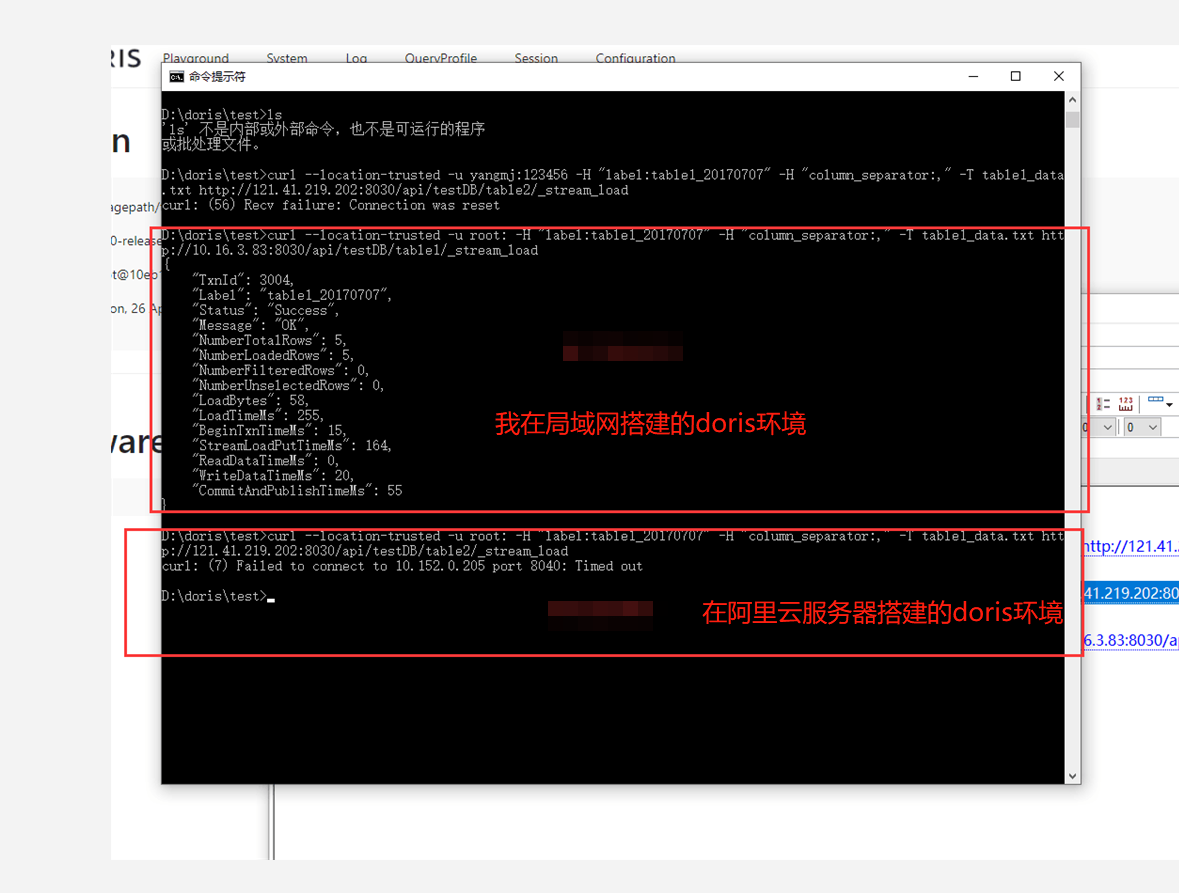Image resolution: width=1179 pixels, height=893 pixels.
Task: Click the scrollbar down arrow icon
Action: [x=1073, y=774]
